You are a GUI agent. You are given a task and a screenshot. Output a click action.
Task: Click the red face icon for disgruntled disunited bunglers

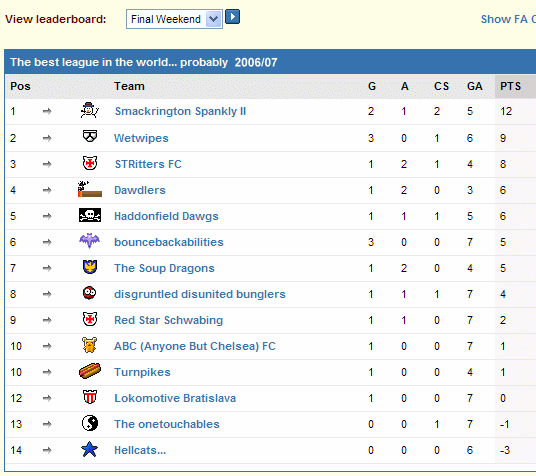(x=90, y=293)
